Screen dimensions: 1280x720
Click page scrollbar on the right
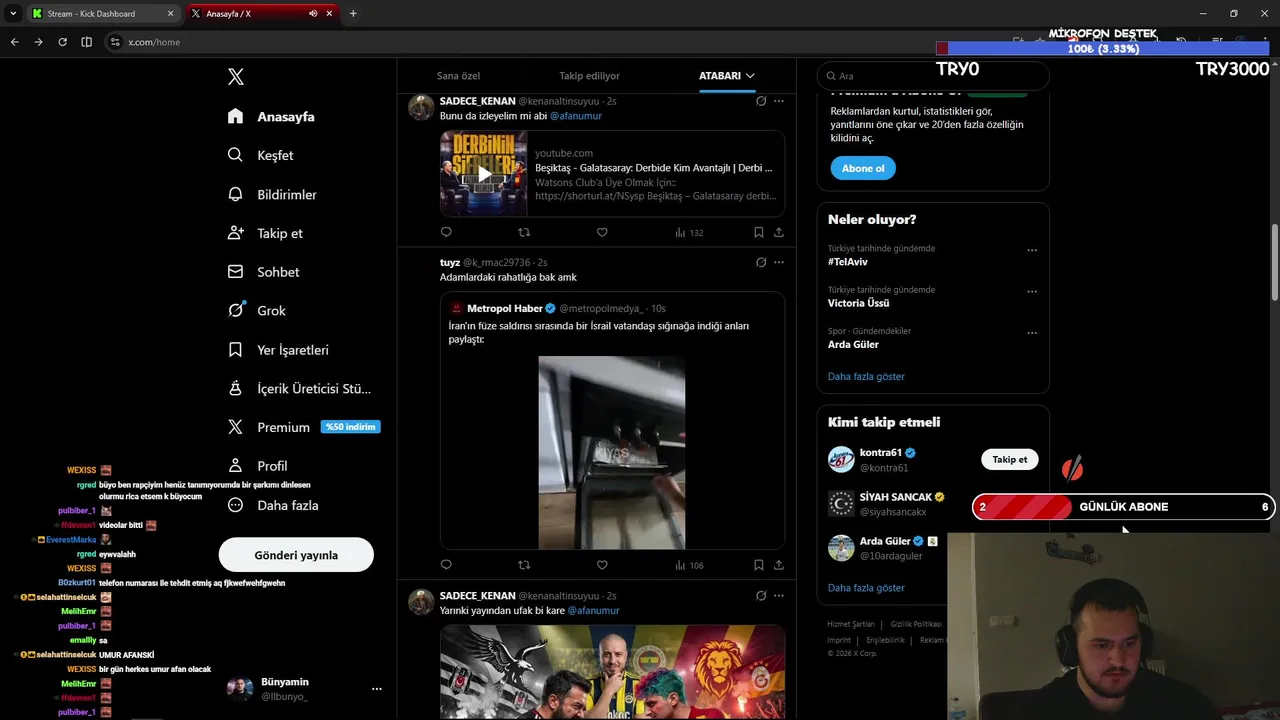click(1274, 262)
